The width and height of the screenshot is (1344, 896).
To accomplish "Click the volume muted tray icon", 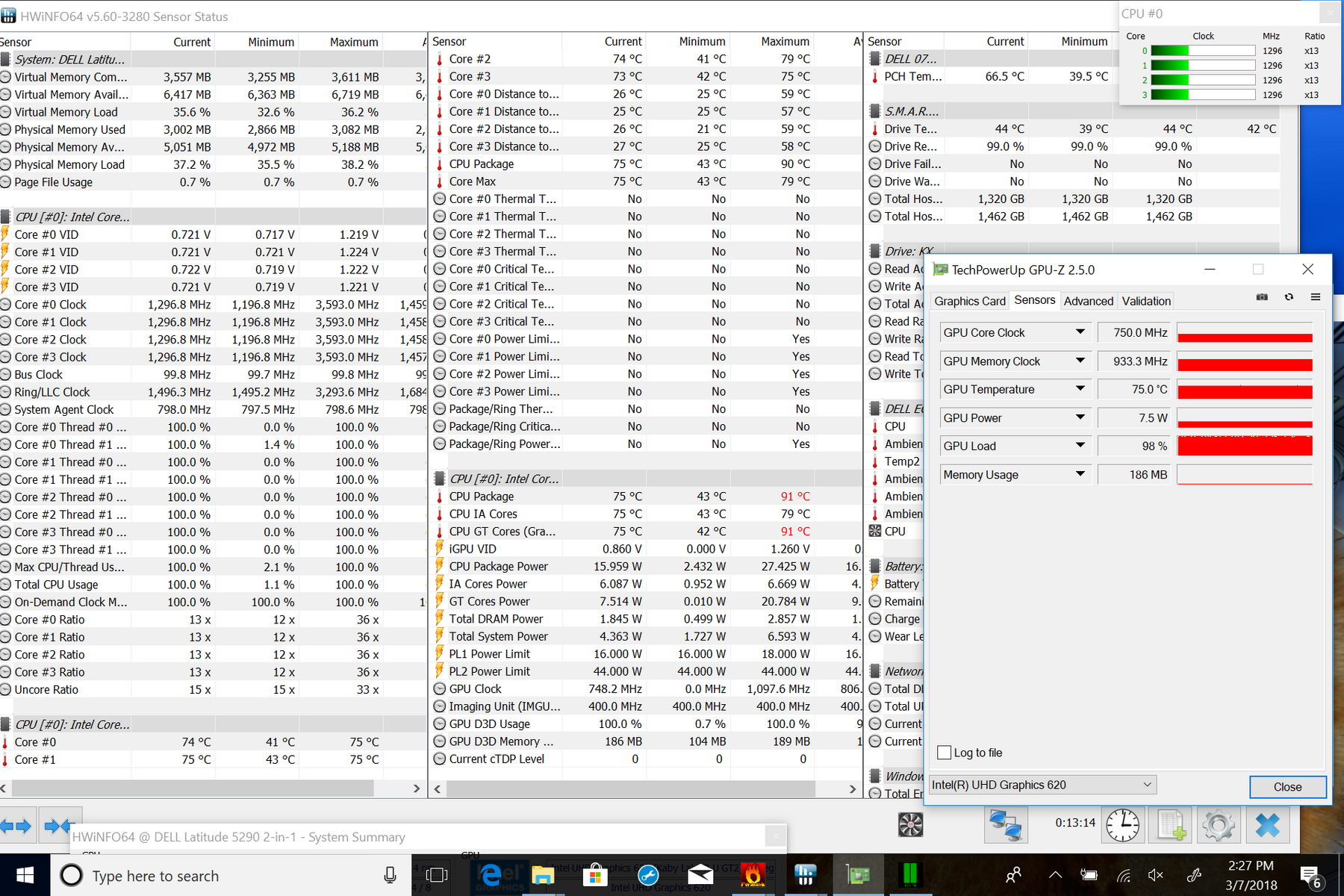I will tap(1156, 875).
